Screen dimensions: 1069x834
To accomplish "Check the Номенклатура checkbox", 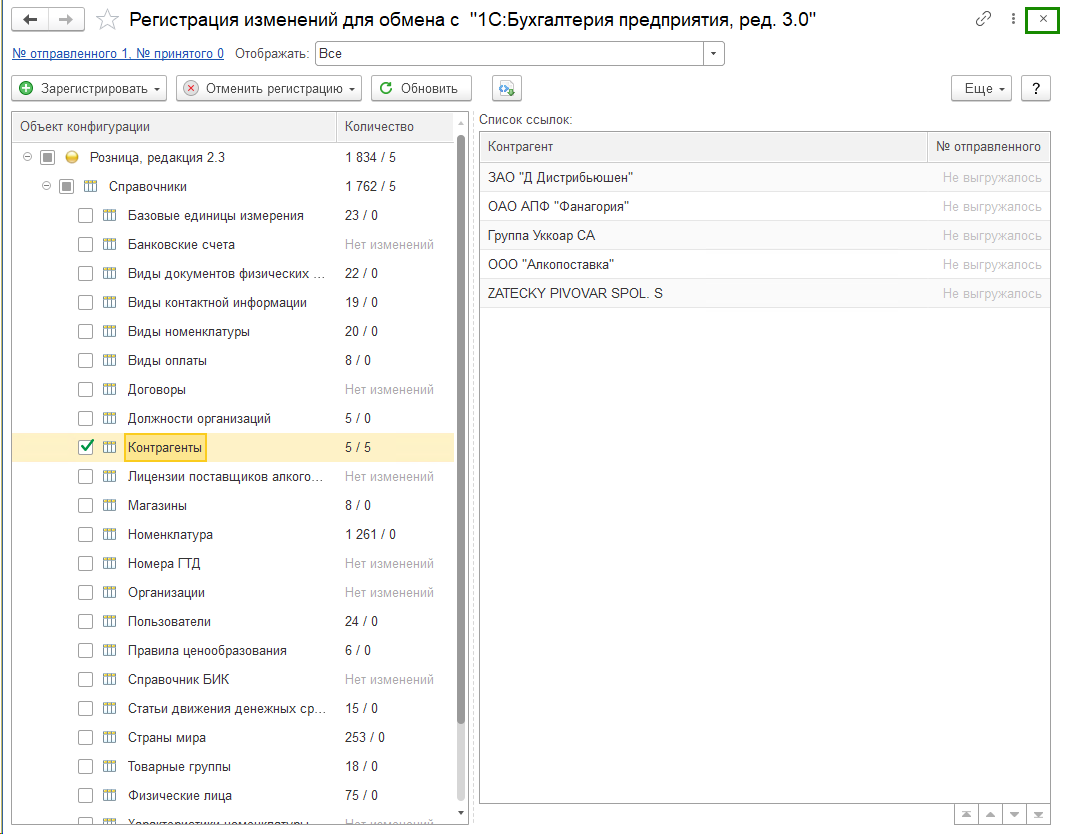I will pos(85,535).
